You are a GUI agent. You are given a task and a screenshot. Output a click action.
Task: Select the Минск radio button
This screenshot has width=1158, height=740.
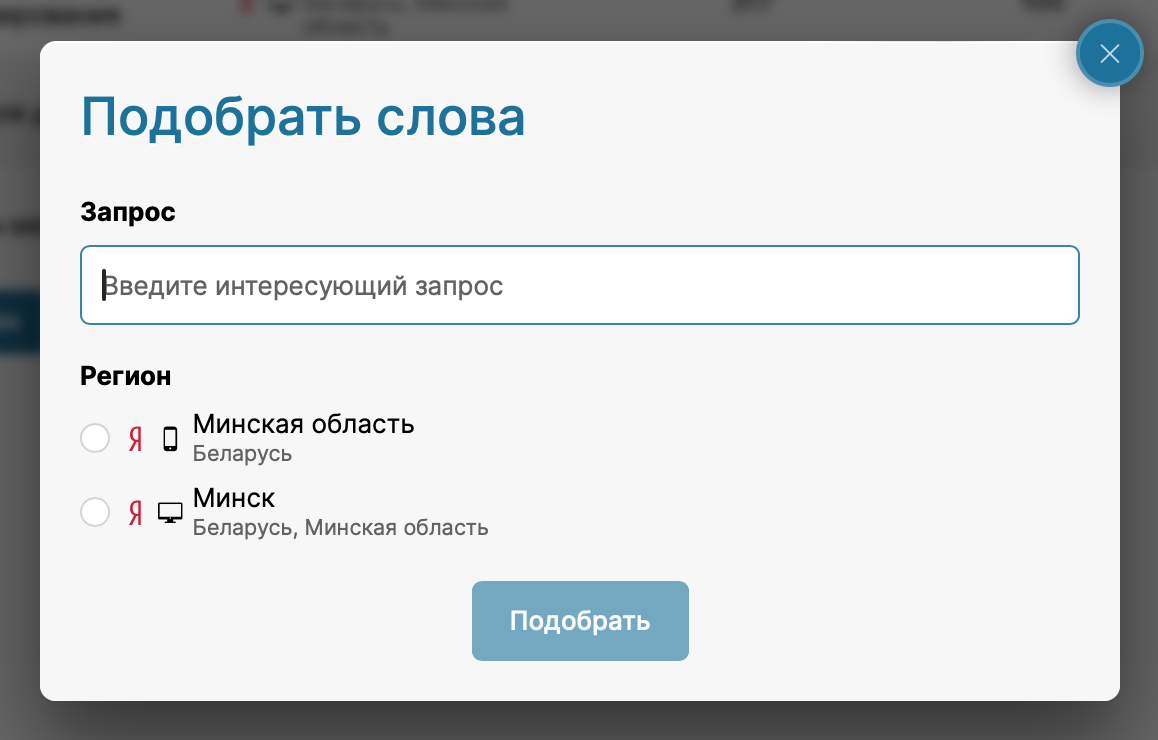[95, 512]
